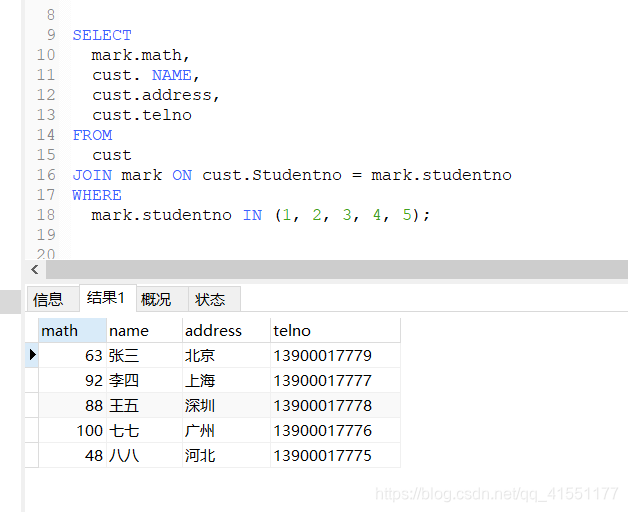Select name cell 七七

[144, 430]
